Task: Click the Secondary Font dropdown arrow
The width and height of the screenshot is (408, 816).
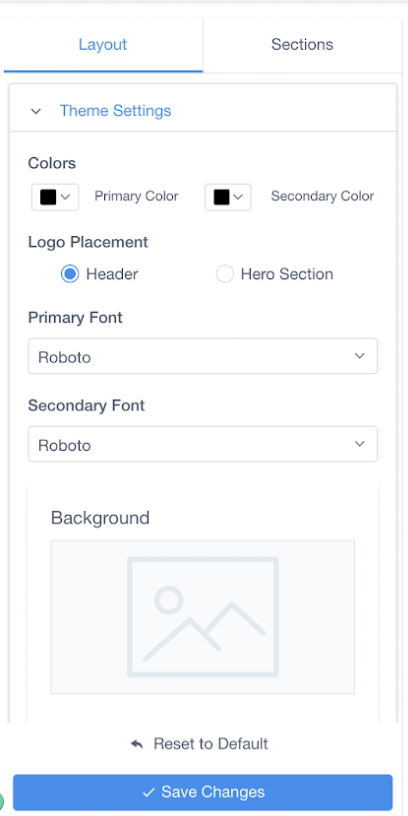Action: pyautogui.click(x=359, y=444)
